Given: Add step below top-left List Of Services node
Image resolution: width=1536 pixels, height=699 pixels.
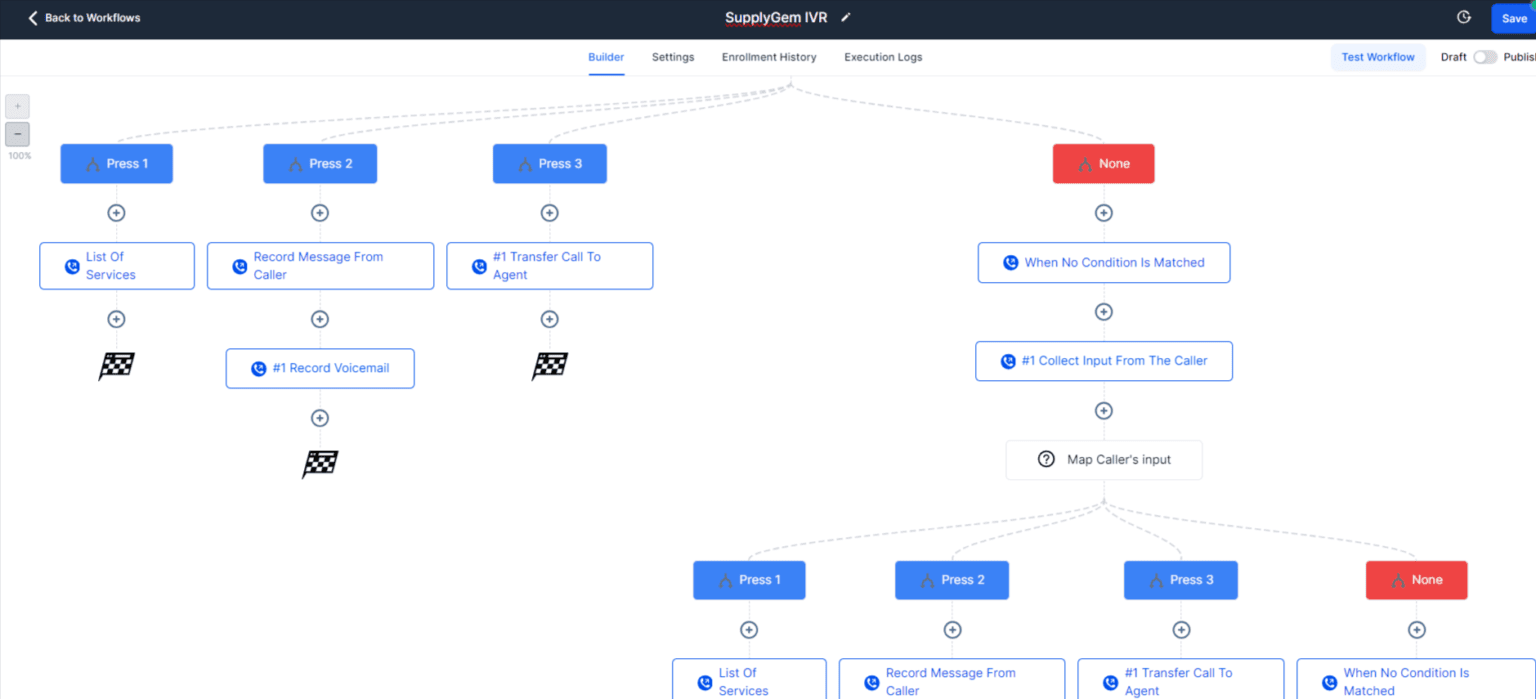Looking at the screenshot, I should [116, 319].
